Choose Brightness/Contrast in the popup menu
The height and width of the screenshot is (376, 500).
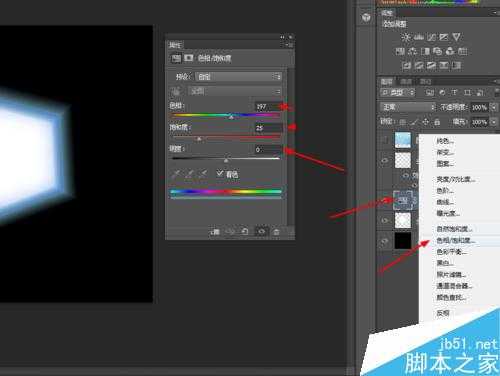point(456,179)
